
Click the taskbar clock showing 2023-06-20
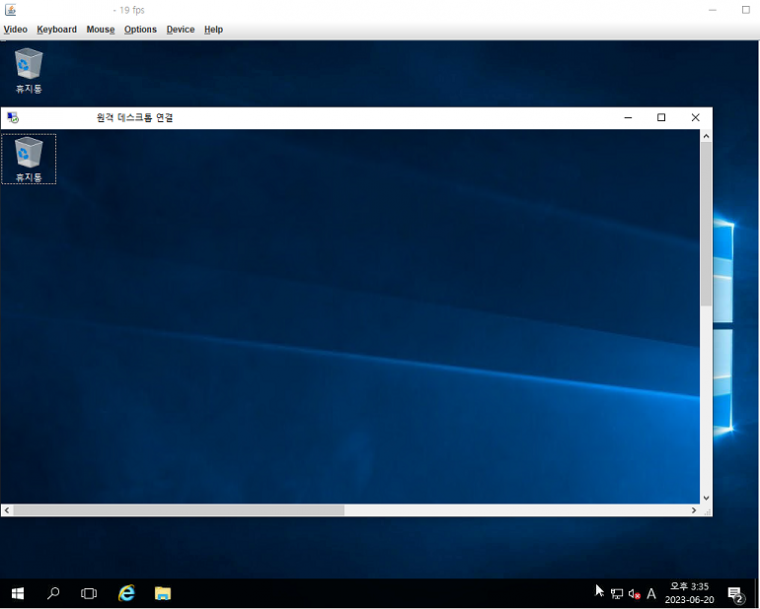[689, 593]
